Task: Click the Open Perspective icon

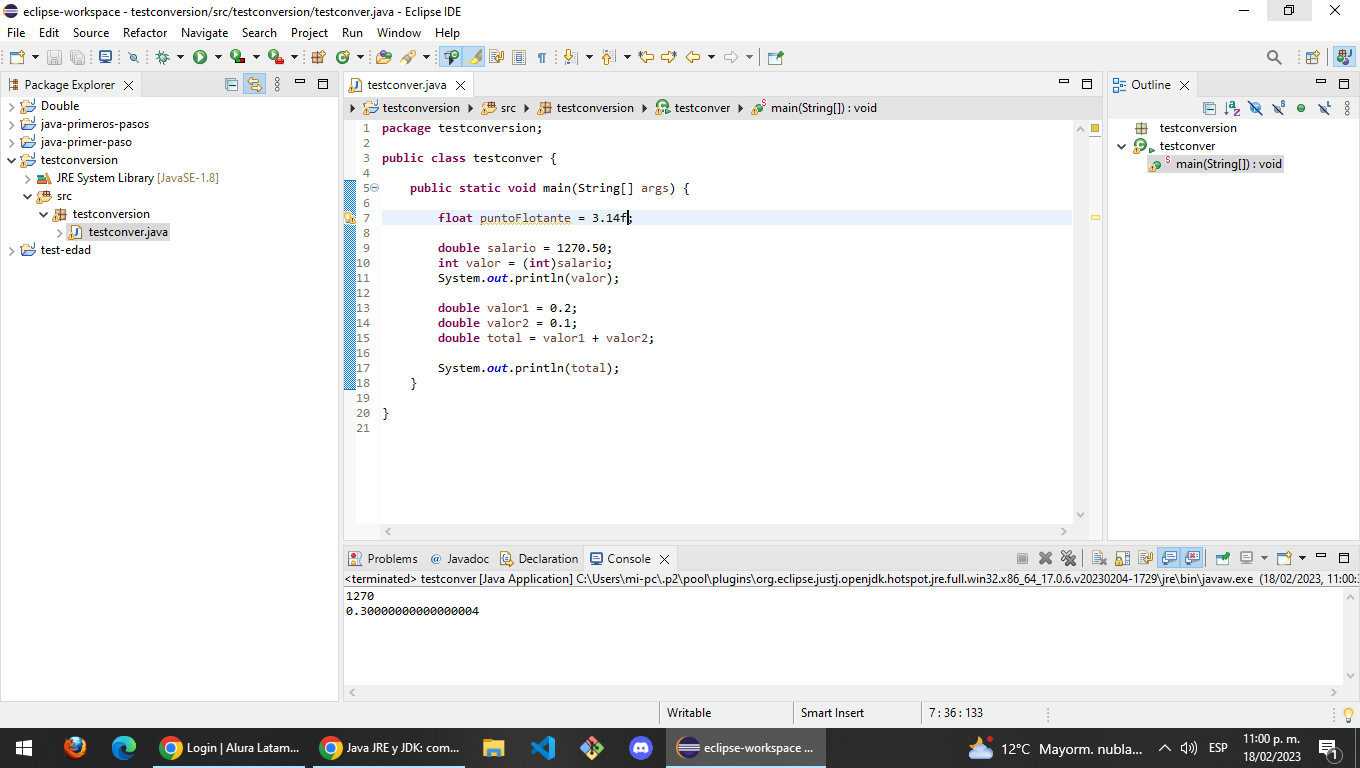Action: 1313,57
